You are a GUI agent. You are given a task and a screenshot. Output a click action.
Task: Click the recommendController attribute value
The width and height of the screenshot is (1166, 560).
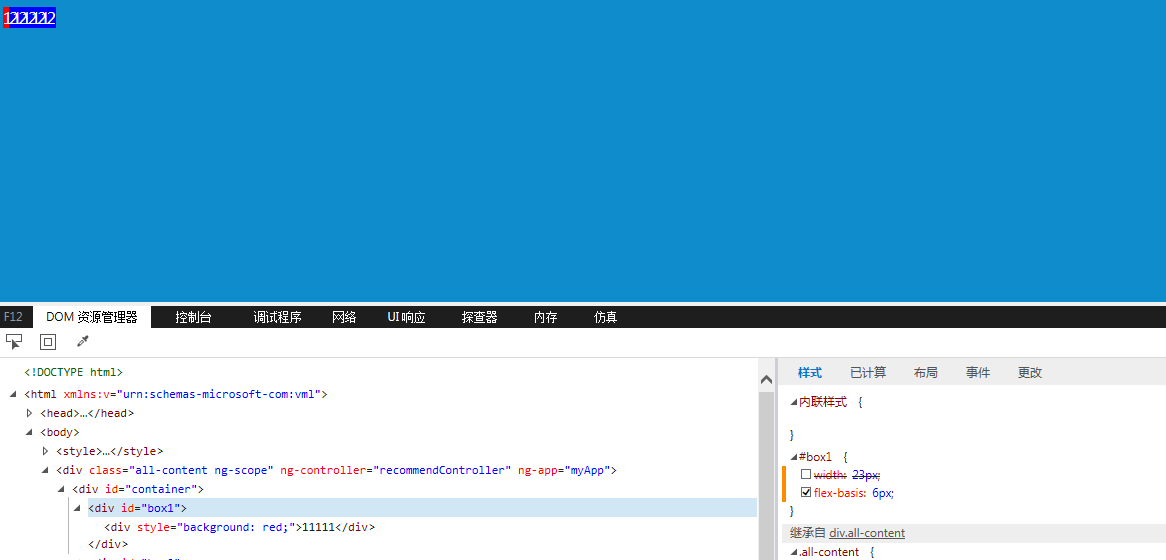coord(442,470)
